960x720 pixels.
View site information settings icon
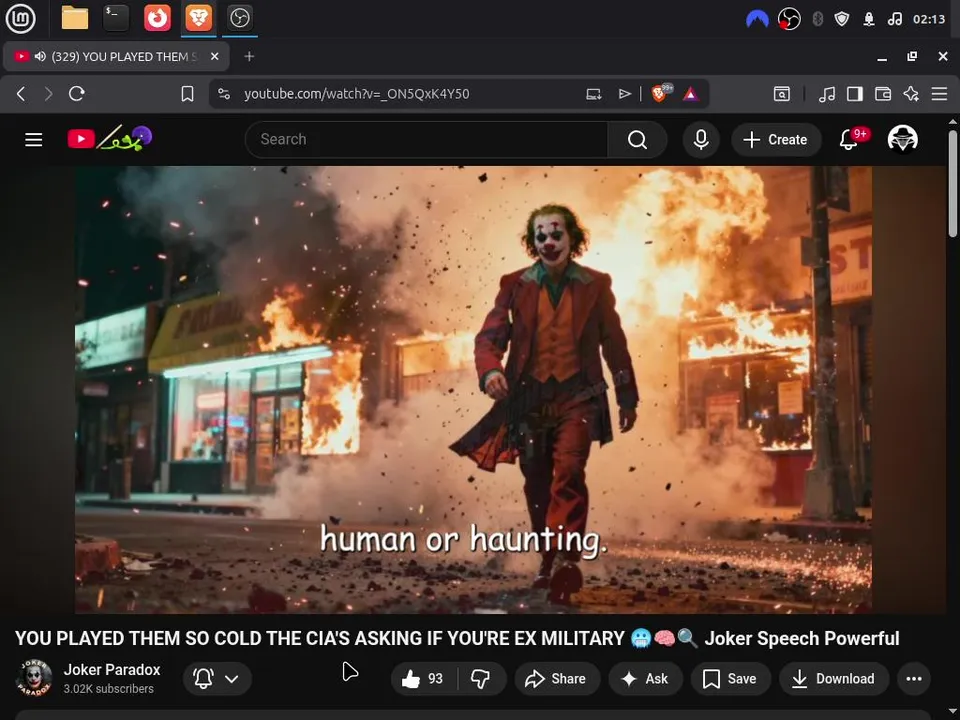tap(224, 94)
